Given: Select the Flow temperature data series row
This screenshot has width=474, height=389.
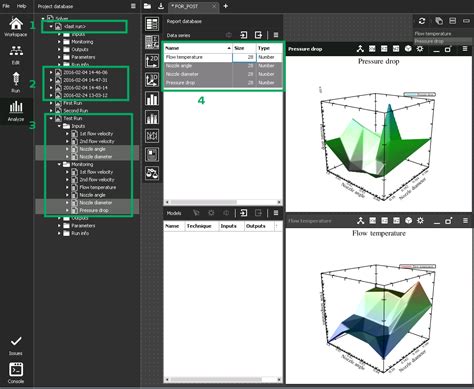Looking at the screenshot, I should tap(223, 57).
